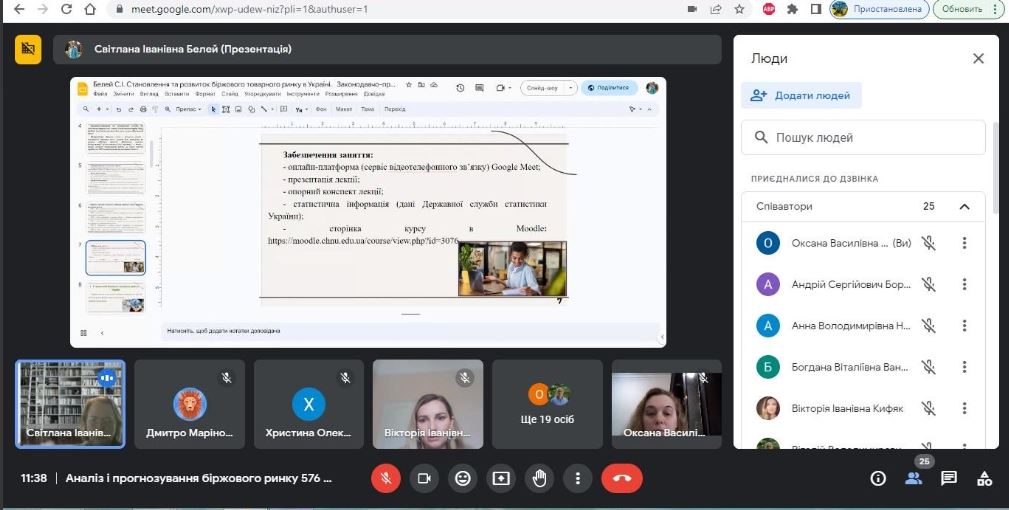Mute Анна Володимирівна's microphone

pyautogui.click(x=928, y=325)
